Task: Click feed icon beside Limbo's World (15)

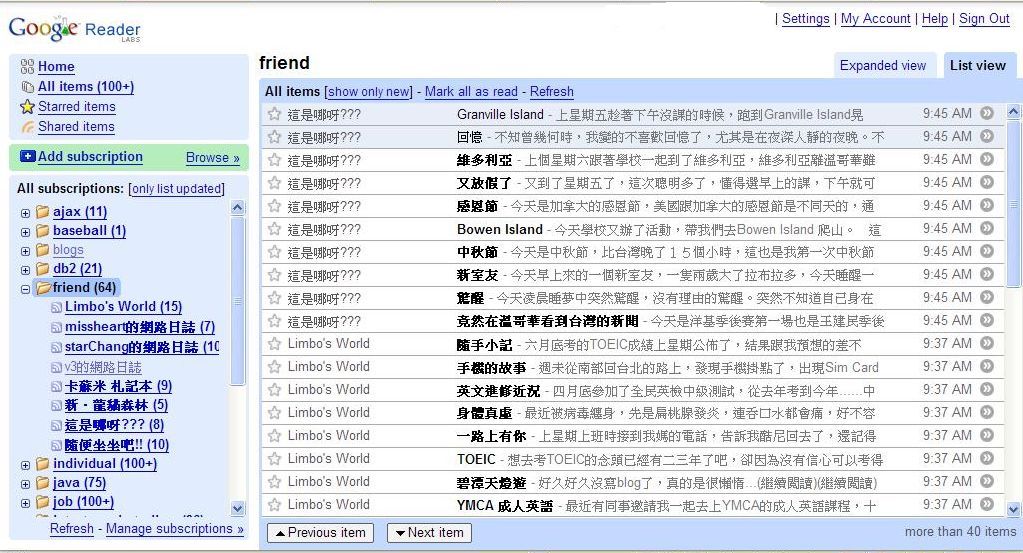Action: coord(57,307)
